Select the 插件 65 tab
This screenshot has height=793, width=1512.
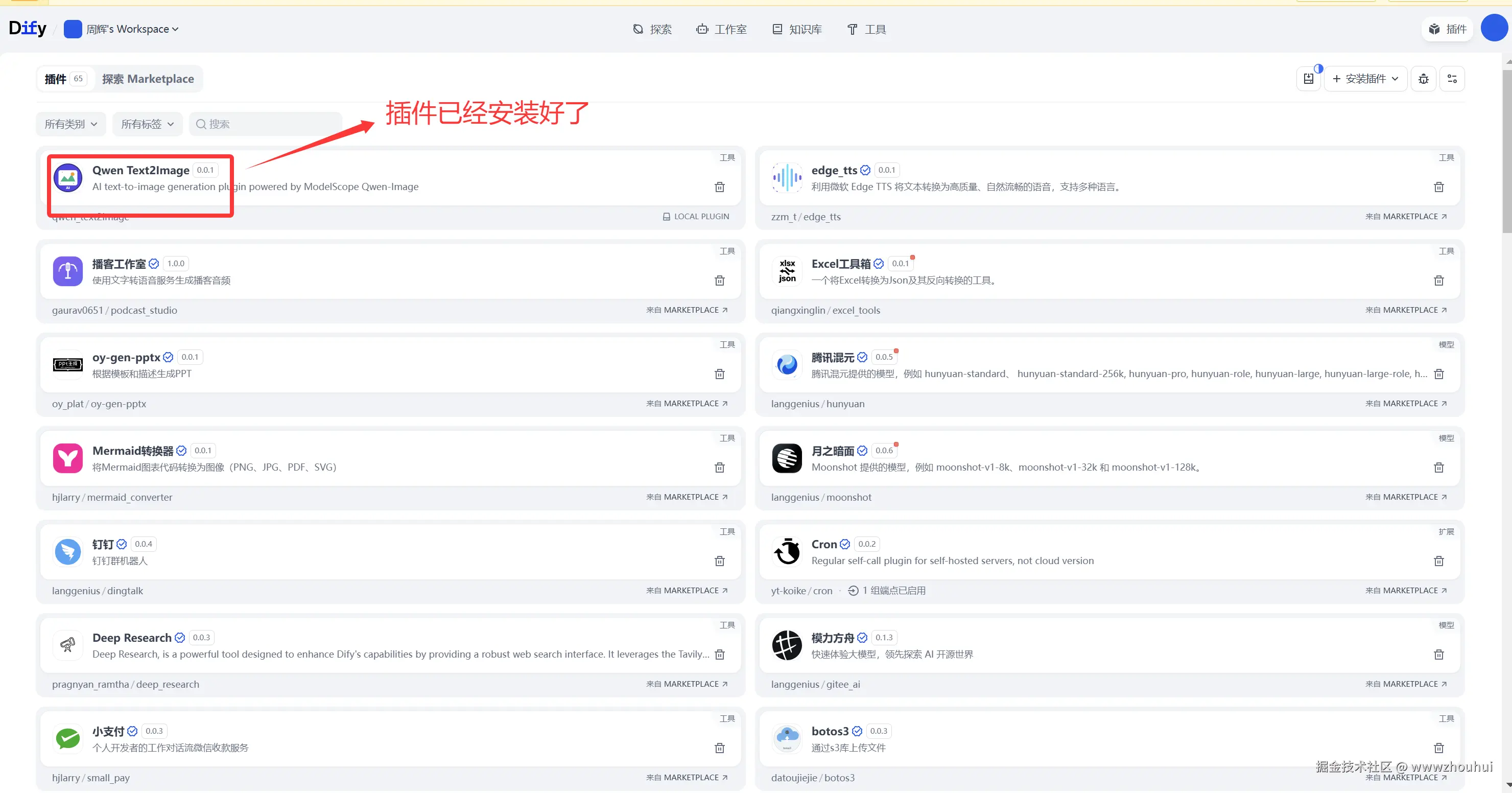pos(65,79)
